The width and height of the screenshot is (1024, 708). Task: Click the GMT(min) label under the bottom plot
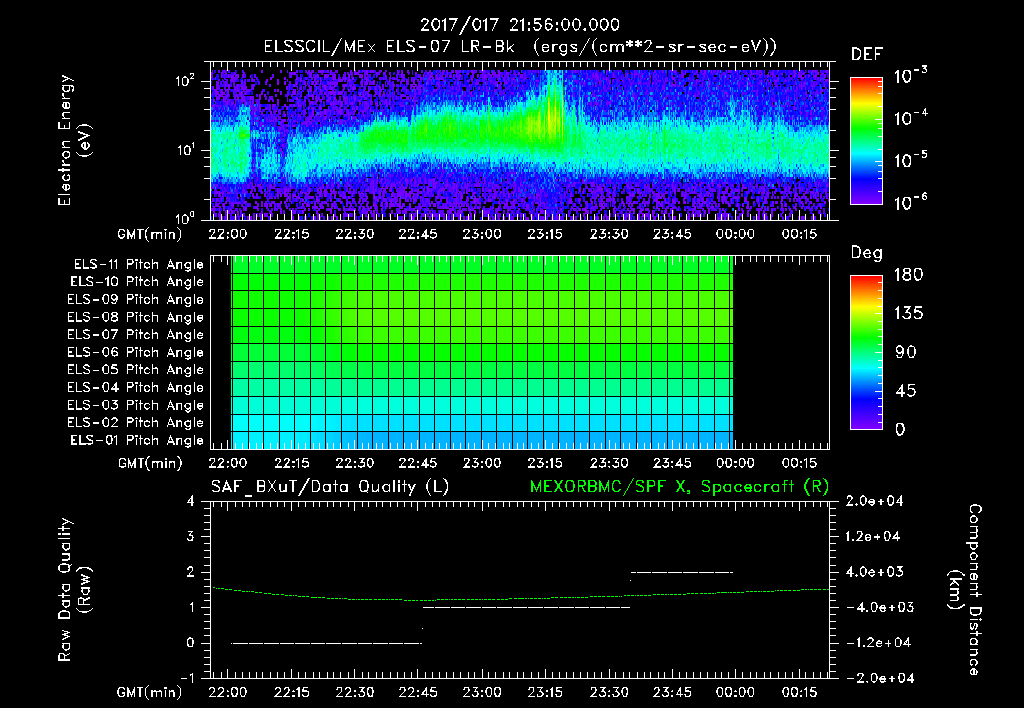click(x=150, y=693)
